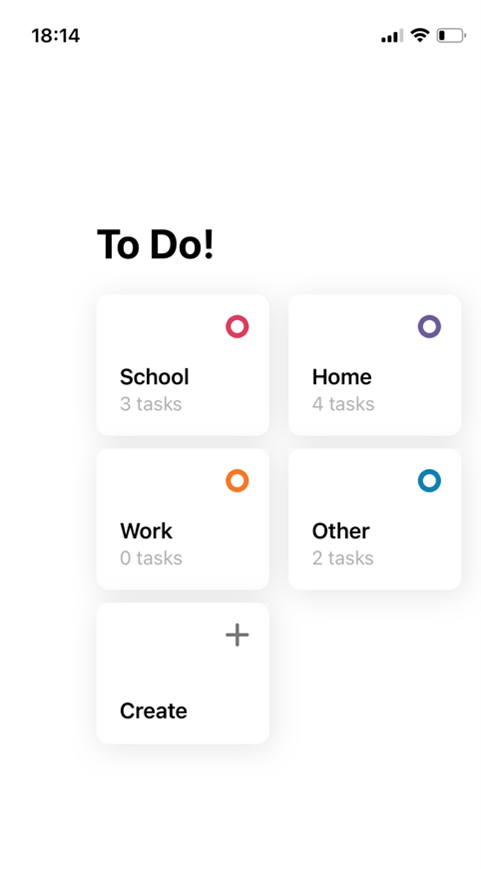Click the '3 tasks' count under School
The height and width of the screenshot is (869, 481).
click(x=151, y=404)
